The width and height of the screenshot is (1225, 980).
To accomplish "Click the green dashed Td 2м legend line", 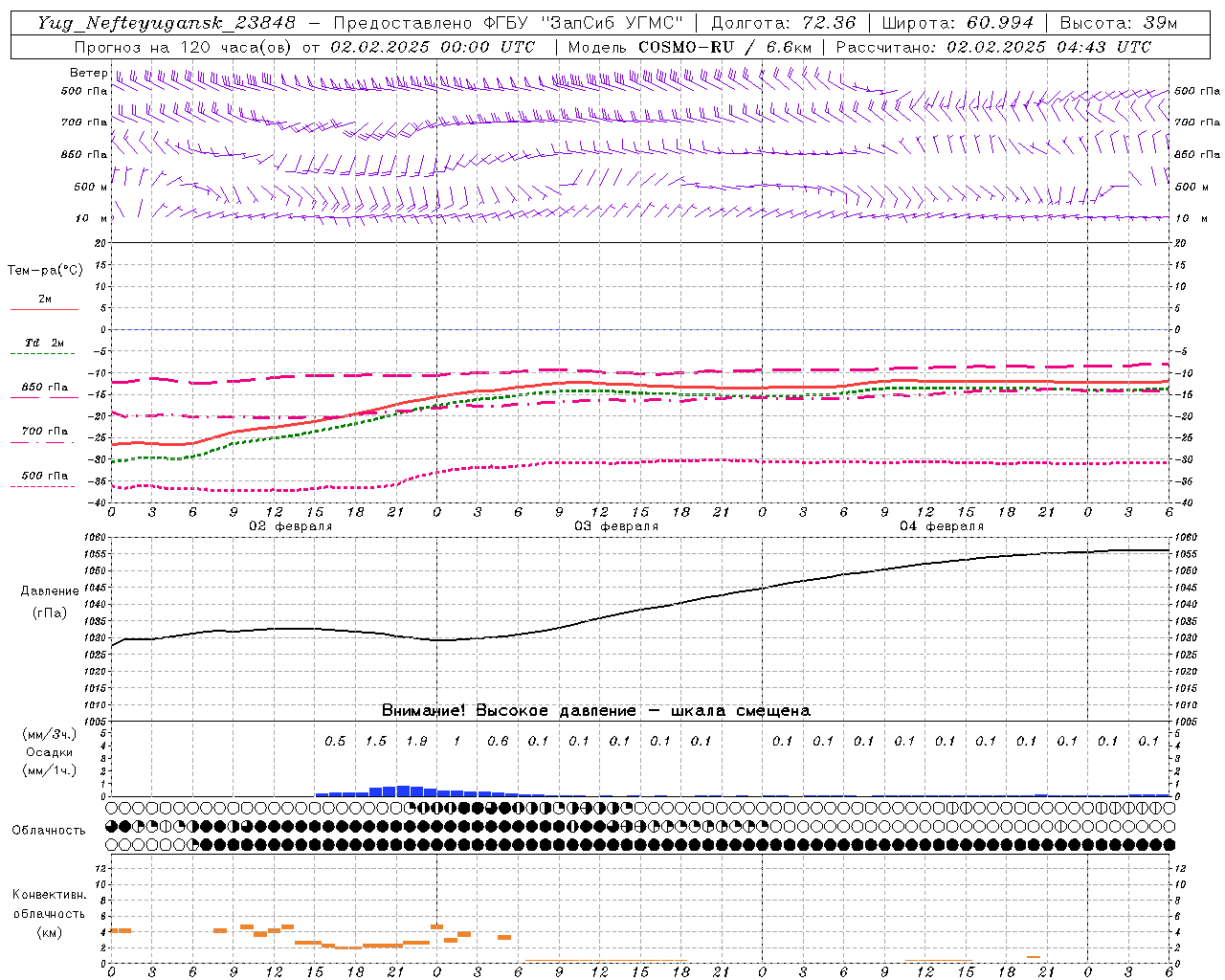I will click(x=44, y=354).
